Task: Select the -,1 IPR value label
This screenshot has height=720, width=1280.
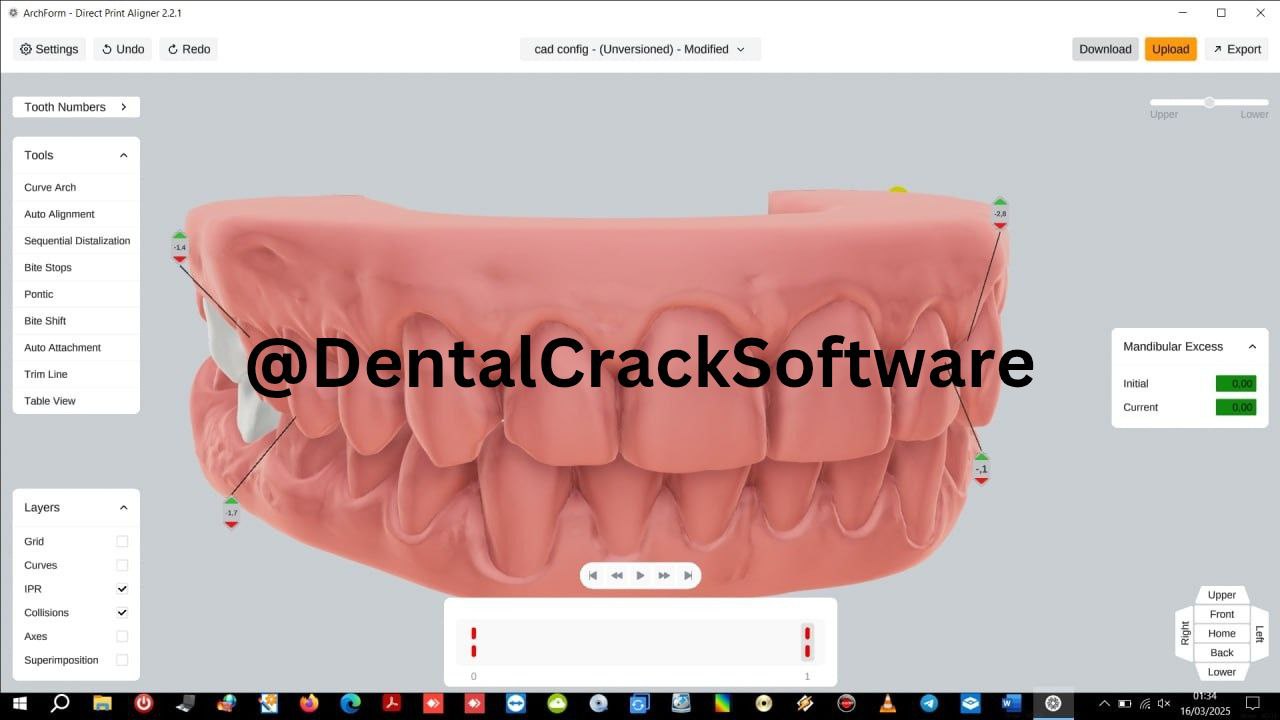Action: [981, 469]
